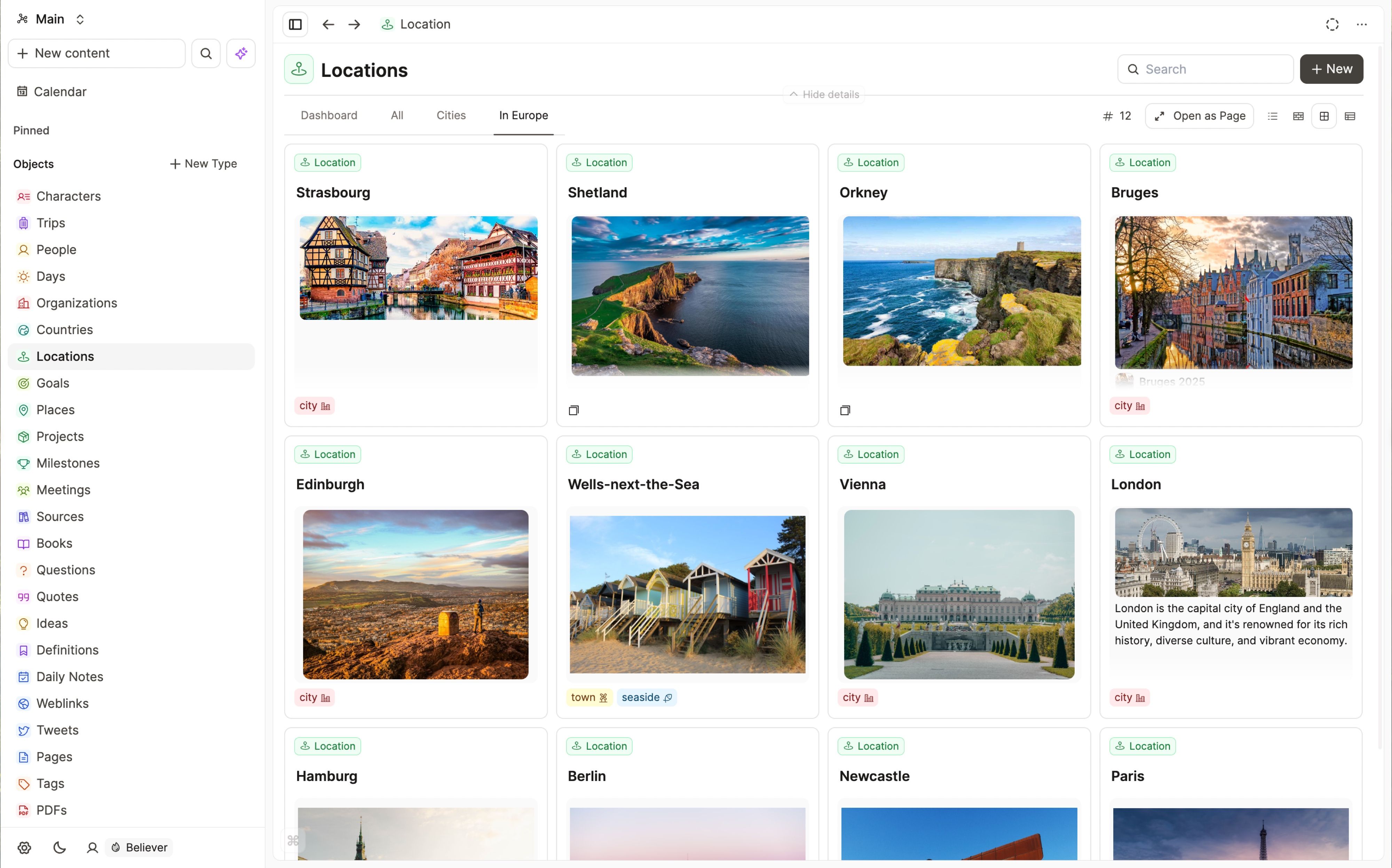The width and height of the screenshot is (1392, 868).
Task: Toggle the left sidebar panel
Action: click(x=294, y=24)
